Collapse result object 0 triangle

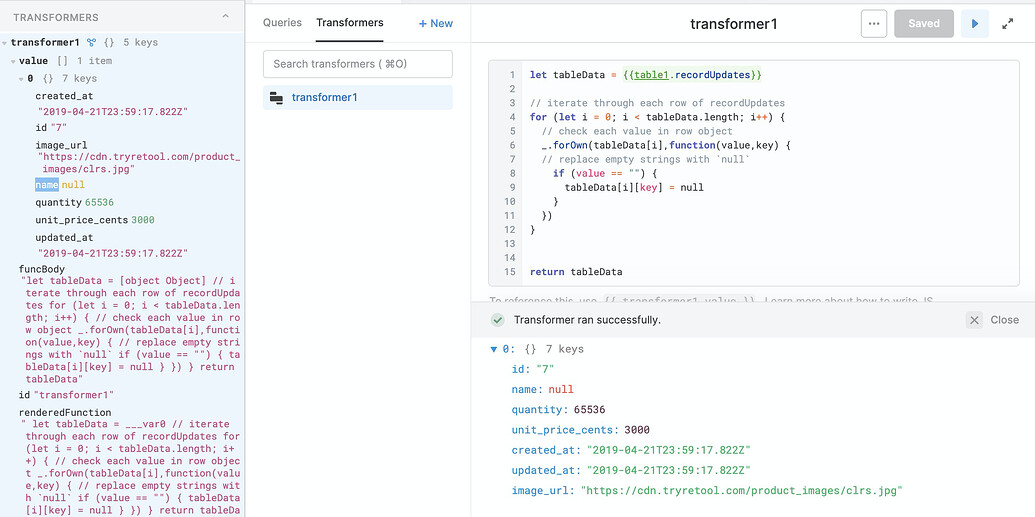pos(494,349)
